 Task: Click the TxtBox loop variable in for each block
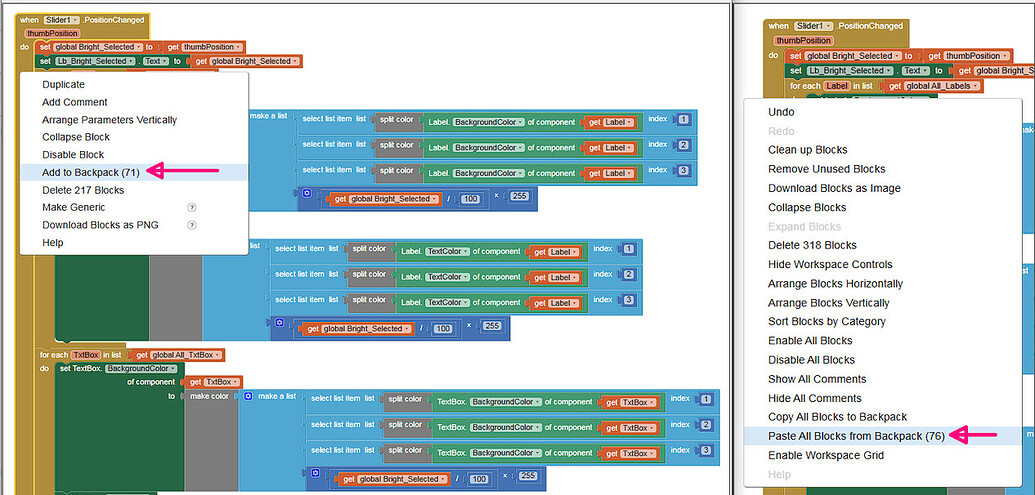pyautogui.click(x=84, y=355)
